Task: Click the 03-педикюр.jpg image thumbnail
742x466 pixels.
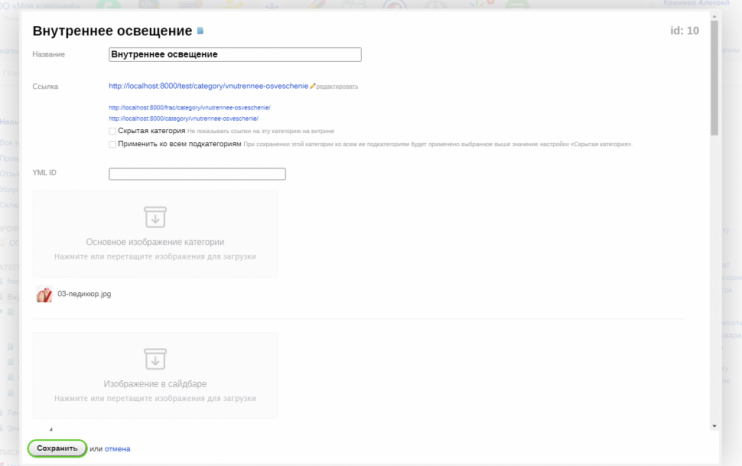Action: tap(44, 295)
